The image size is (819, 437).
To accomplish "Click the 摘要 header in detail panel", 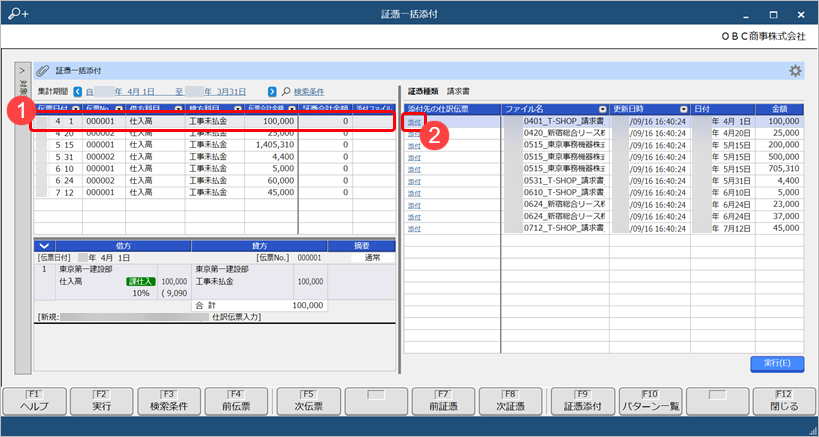I will 361,246.
